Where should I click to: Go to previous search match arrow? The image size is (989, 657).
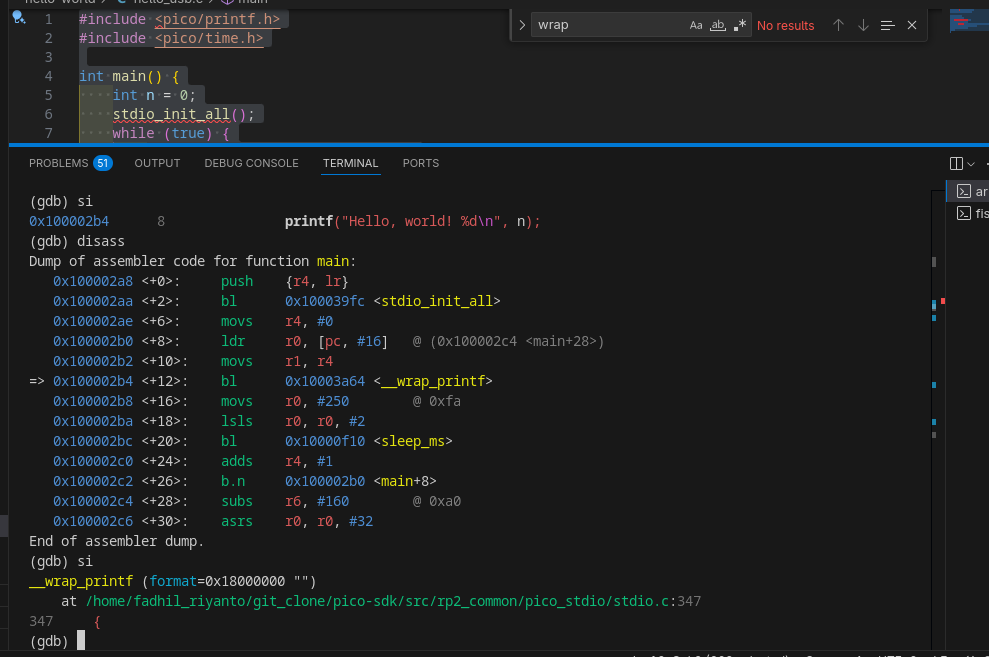coord(838,25)
